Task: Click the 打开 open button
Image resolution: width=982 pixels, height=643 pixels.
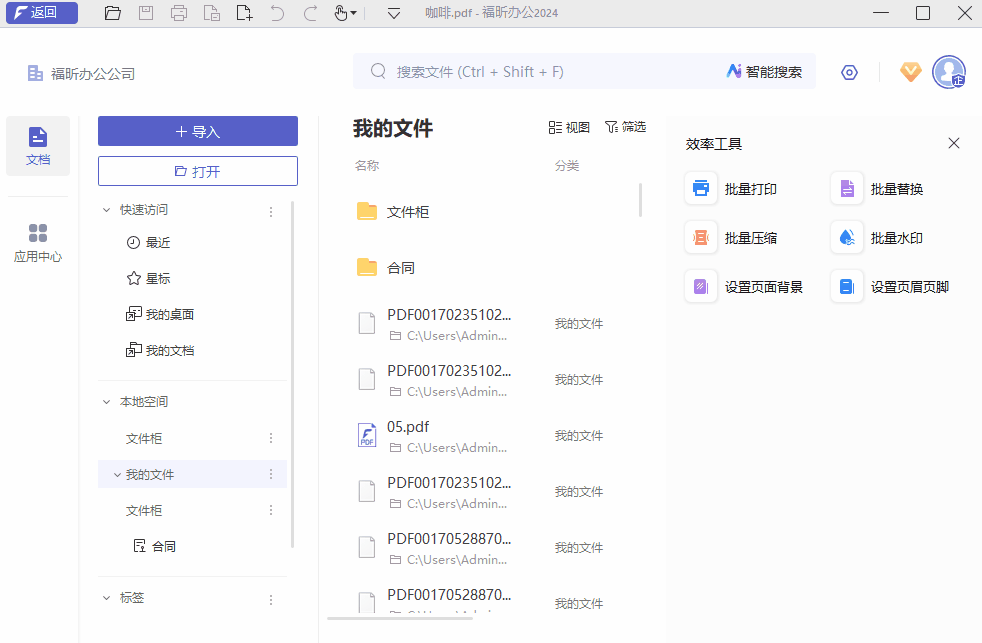Action: coord(197,170)
